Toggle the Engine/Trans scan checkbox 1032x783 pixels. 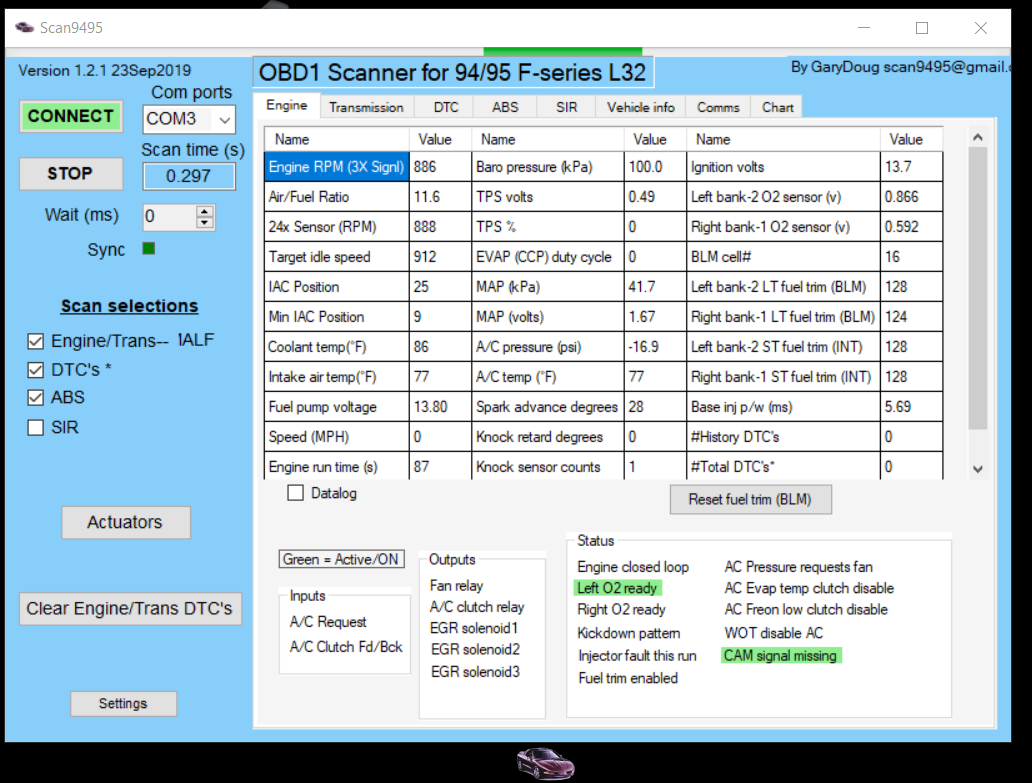pyautogui.click(x=36, y=341)
